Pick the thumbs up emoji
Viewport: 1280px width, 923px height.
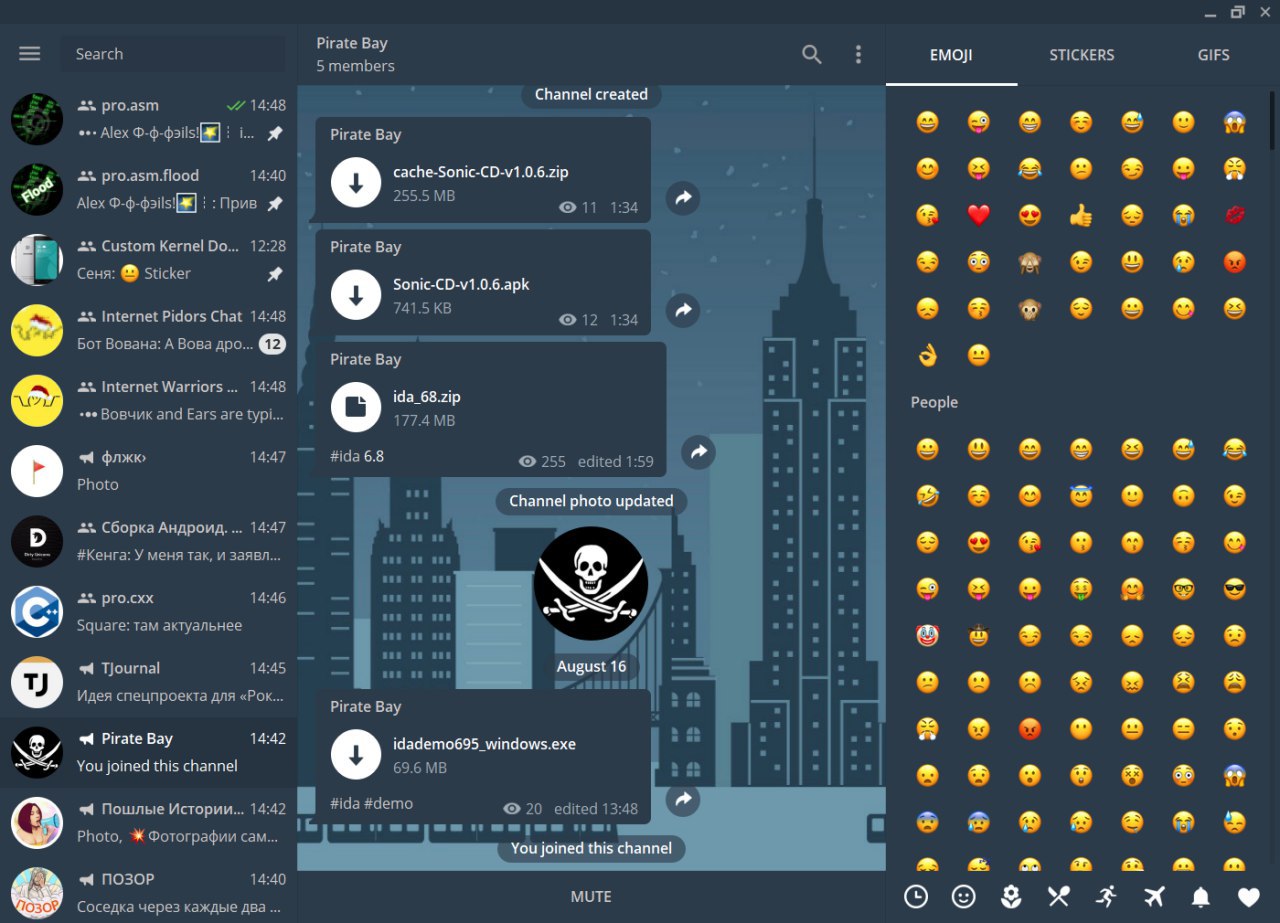click(x=1081, y=215)
